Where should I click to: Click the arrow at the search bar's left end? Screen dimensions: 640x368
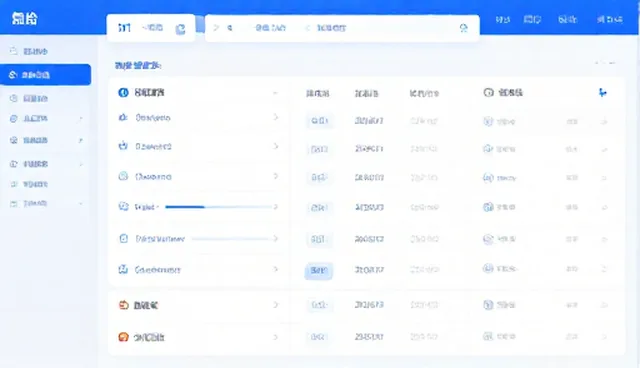point(216,28)
